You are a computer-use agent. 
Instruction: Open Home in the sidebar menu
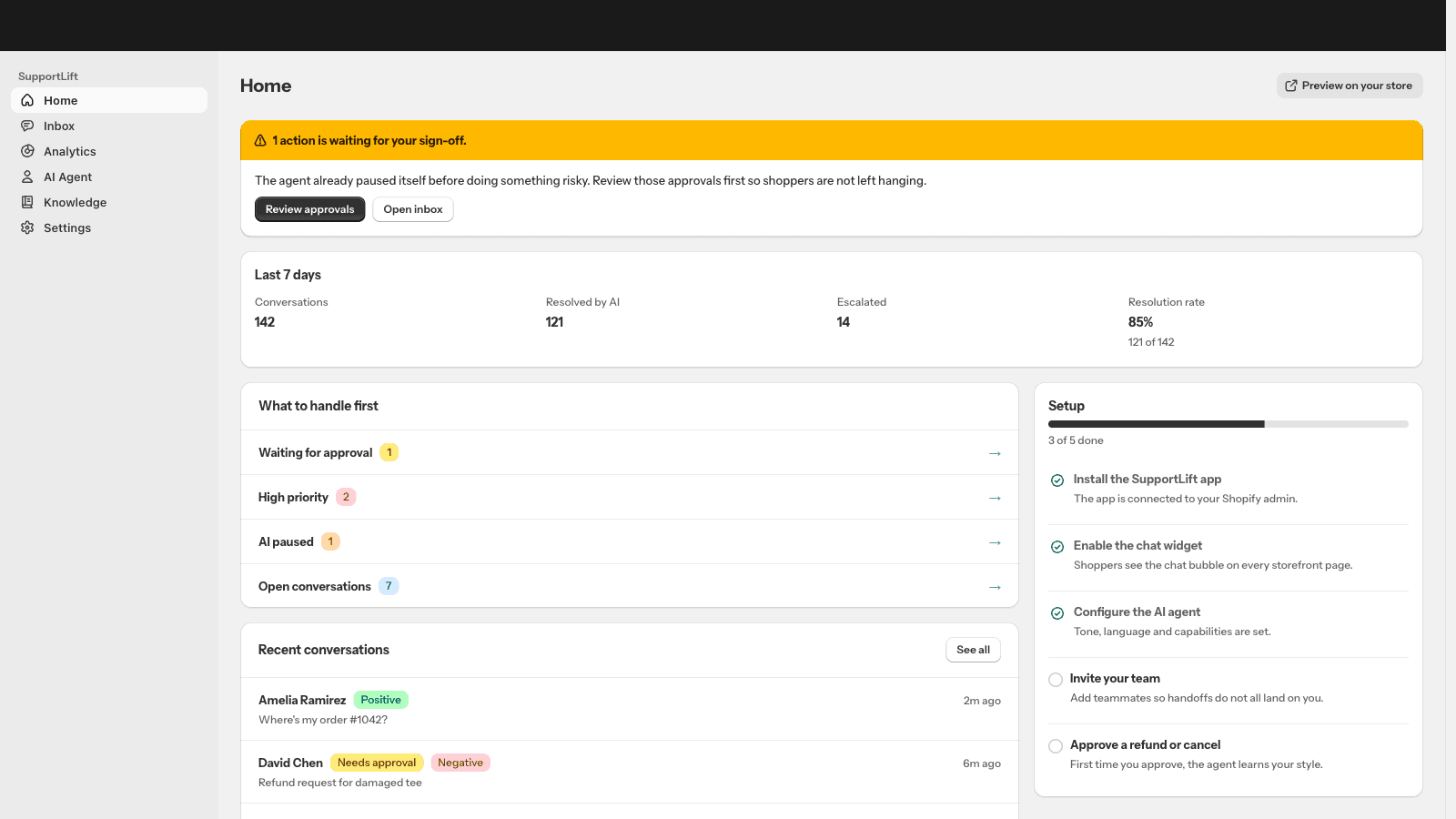(109, 100)
